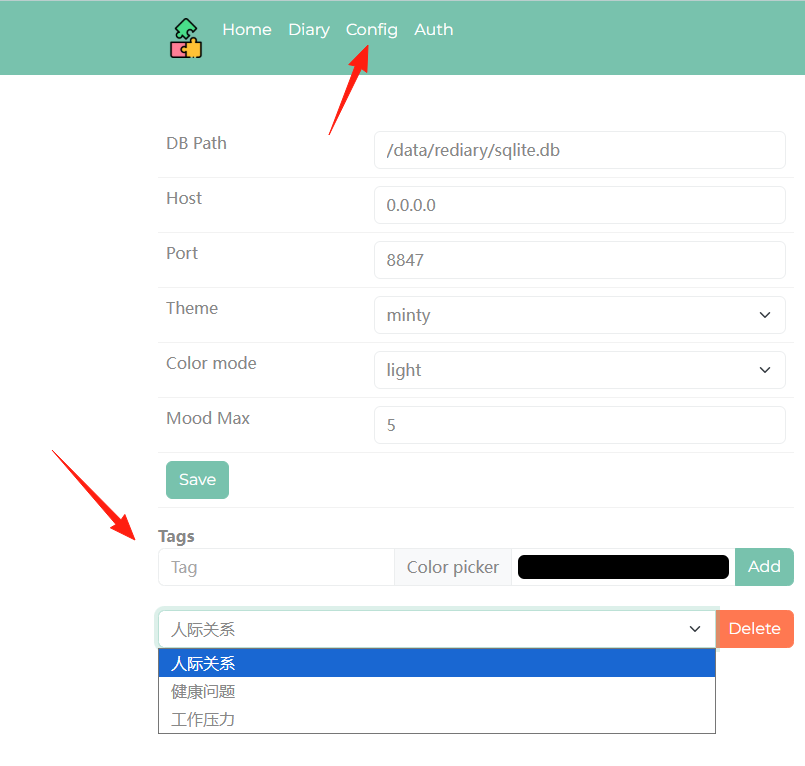Click the Theme label

[x=191, y=308]
